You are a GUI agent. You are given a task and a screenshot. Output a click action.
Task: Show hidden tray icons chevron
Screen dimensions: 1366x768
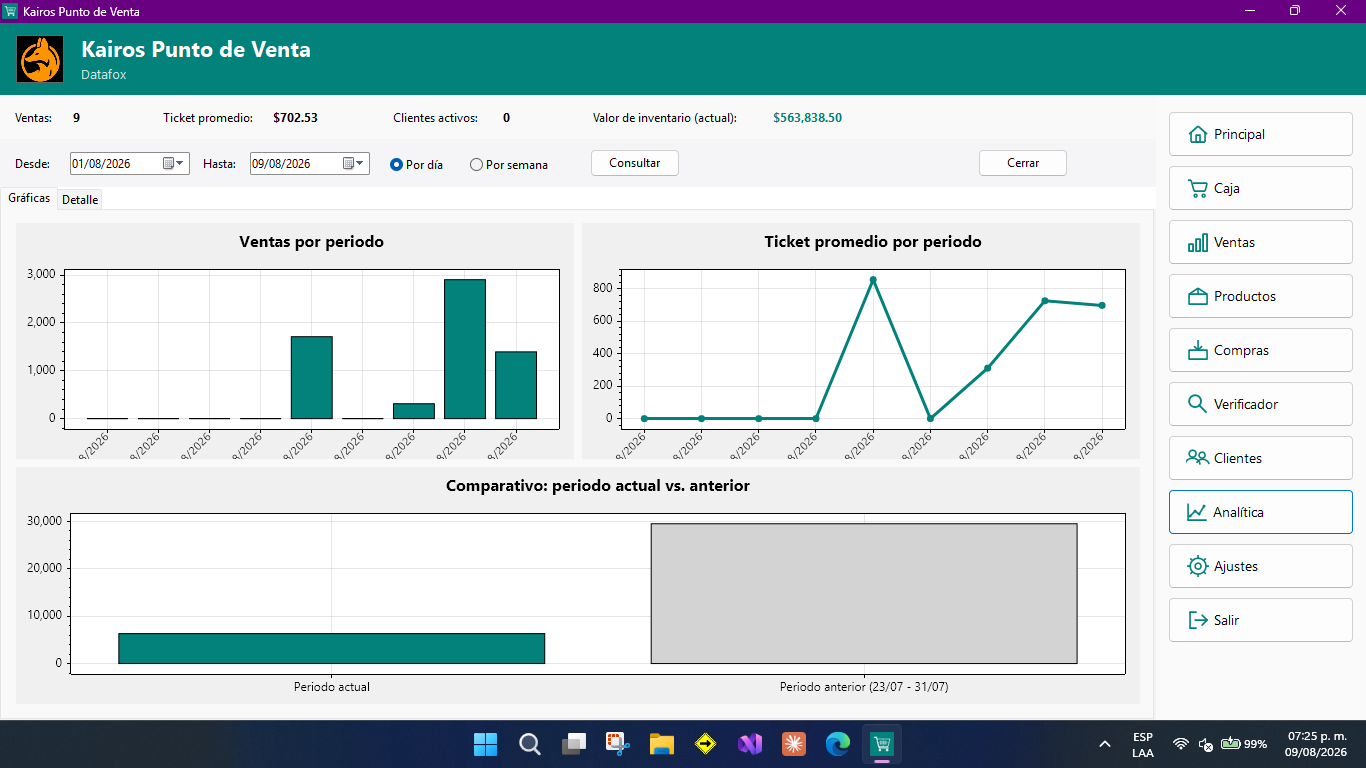[1105, 744]
